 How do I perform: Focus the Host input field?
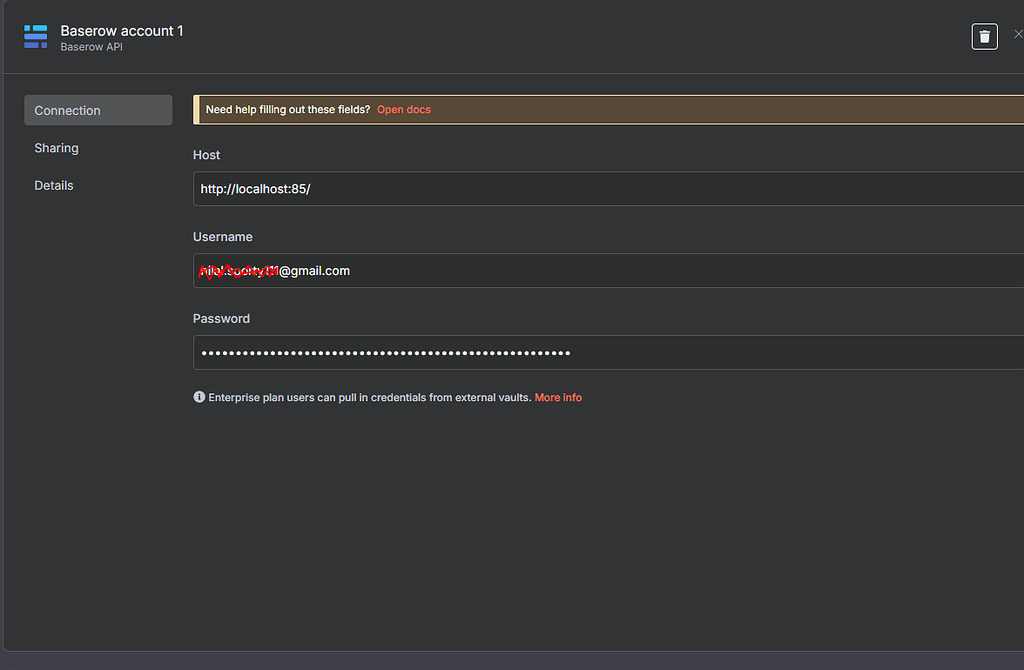600,189
